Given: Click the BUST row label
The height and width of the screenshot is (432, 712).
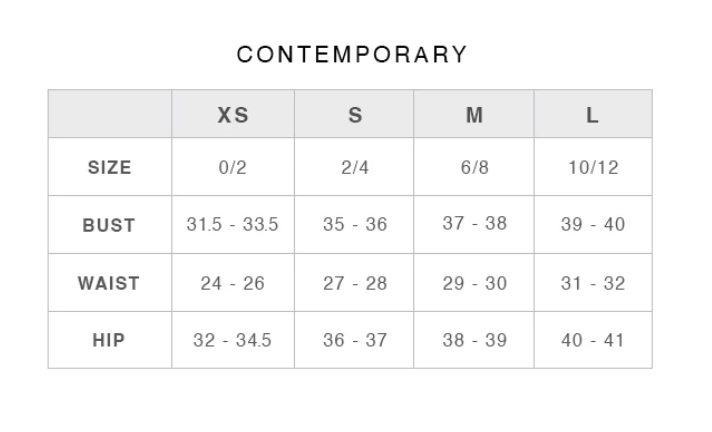Looking at the screenshot, I should point(109,225).
